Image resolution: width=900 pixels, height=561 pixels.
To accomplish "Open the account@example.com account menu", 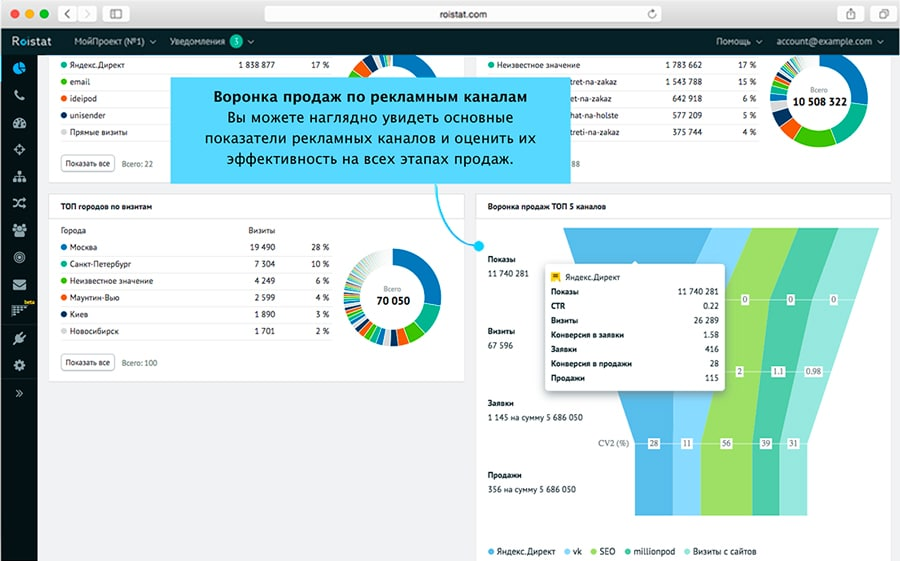I will pos(829,41).
